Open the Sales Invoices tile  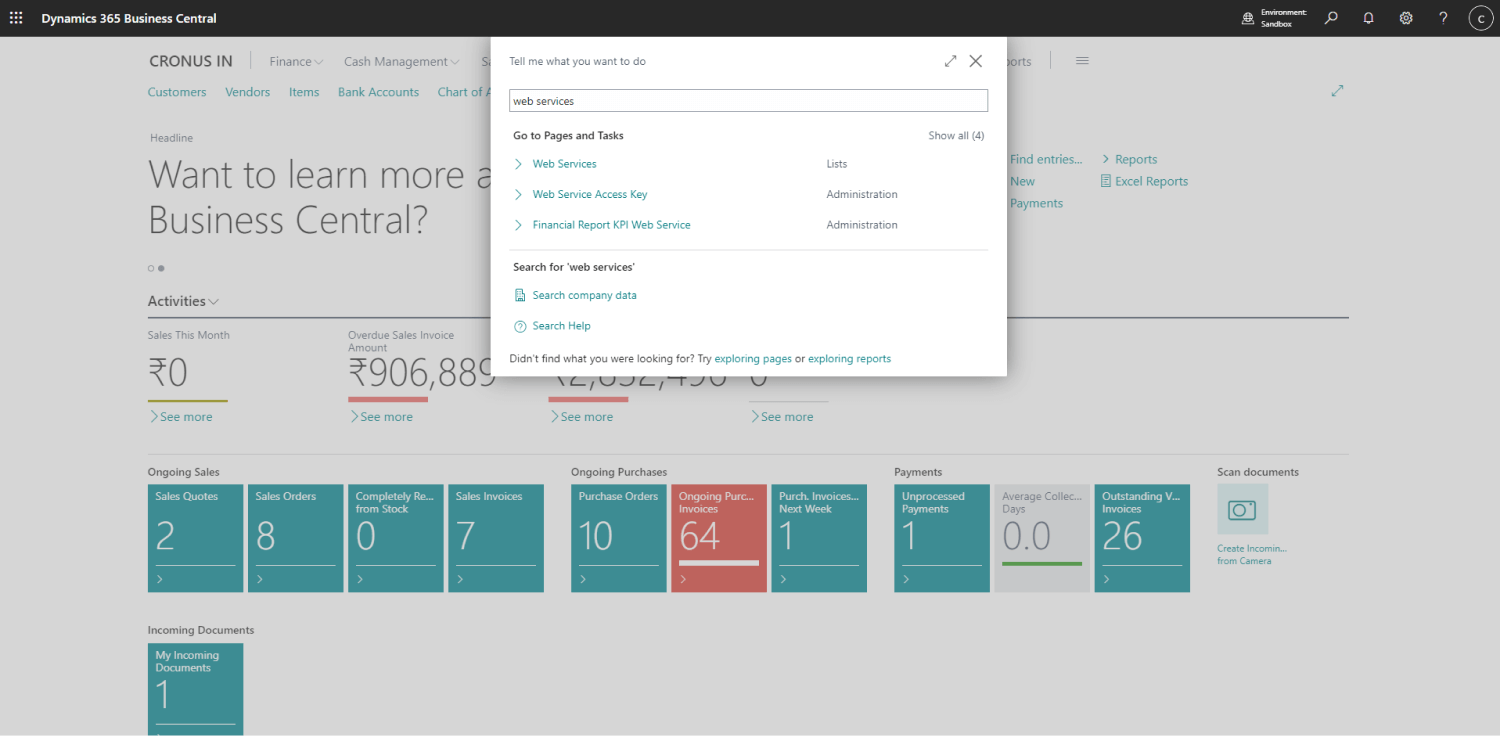tap(496, 538)
